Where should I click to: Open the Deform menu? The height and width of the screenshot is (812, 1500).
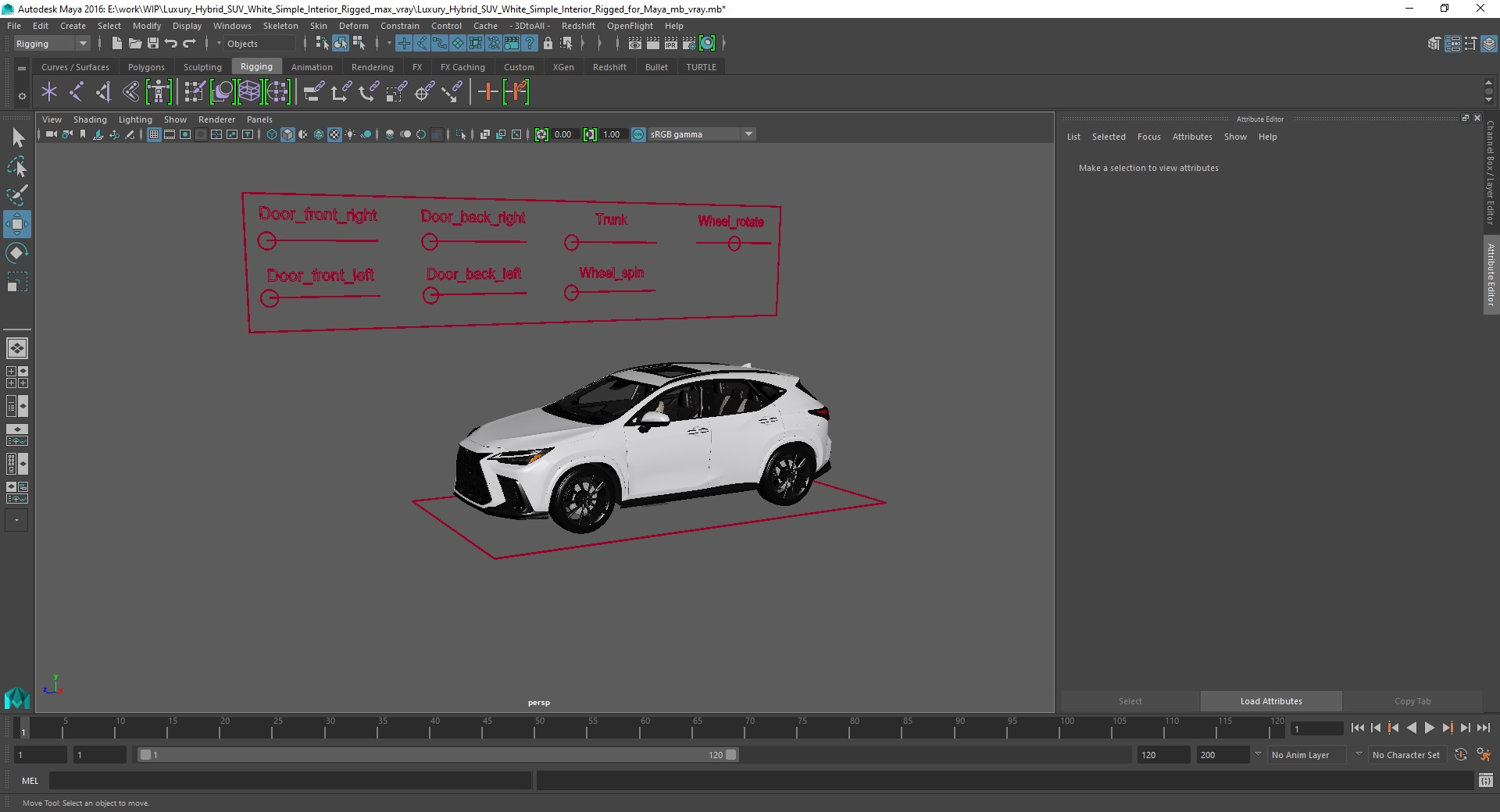click(x=353, y=26)
